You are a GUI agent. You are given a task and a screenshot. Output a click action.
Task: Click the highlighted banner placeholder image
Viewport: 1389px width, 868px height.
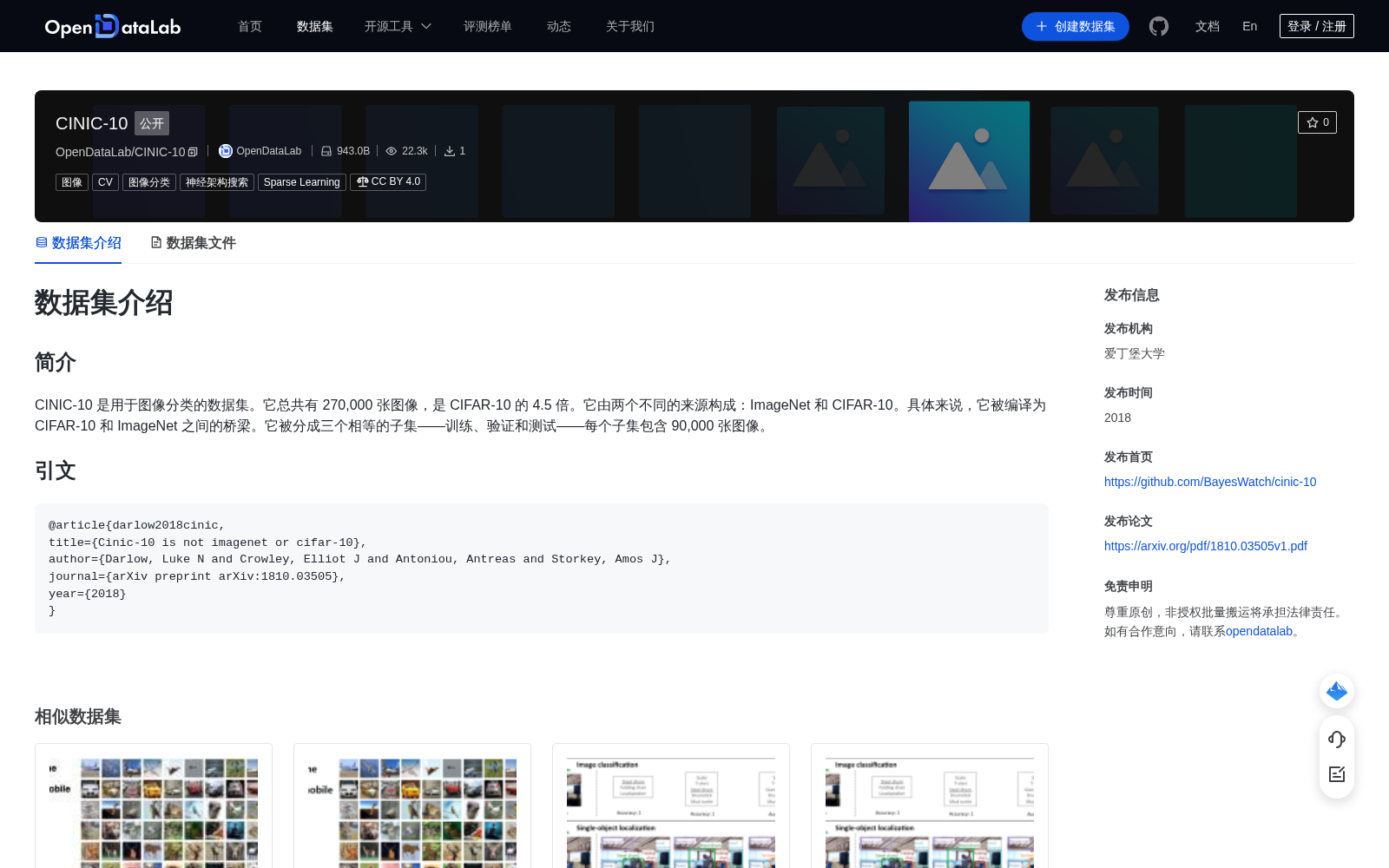[969, 161]
